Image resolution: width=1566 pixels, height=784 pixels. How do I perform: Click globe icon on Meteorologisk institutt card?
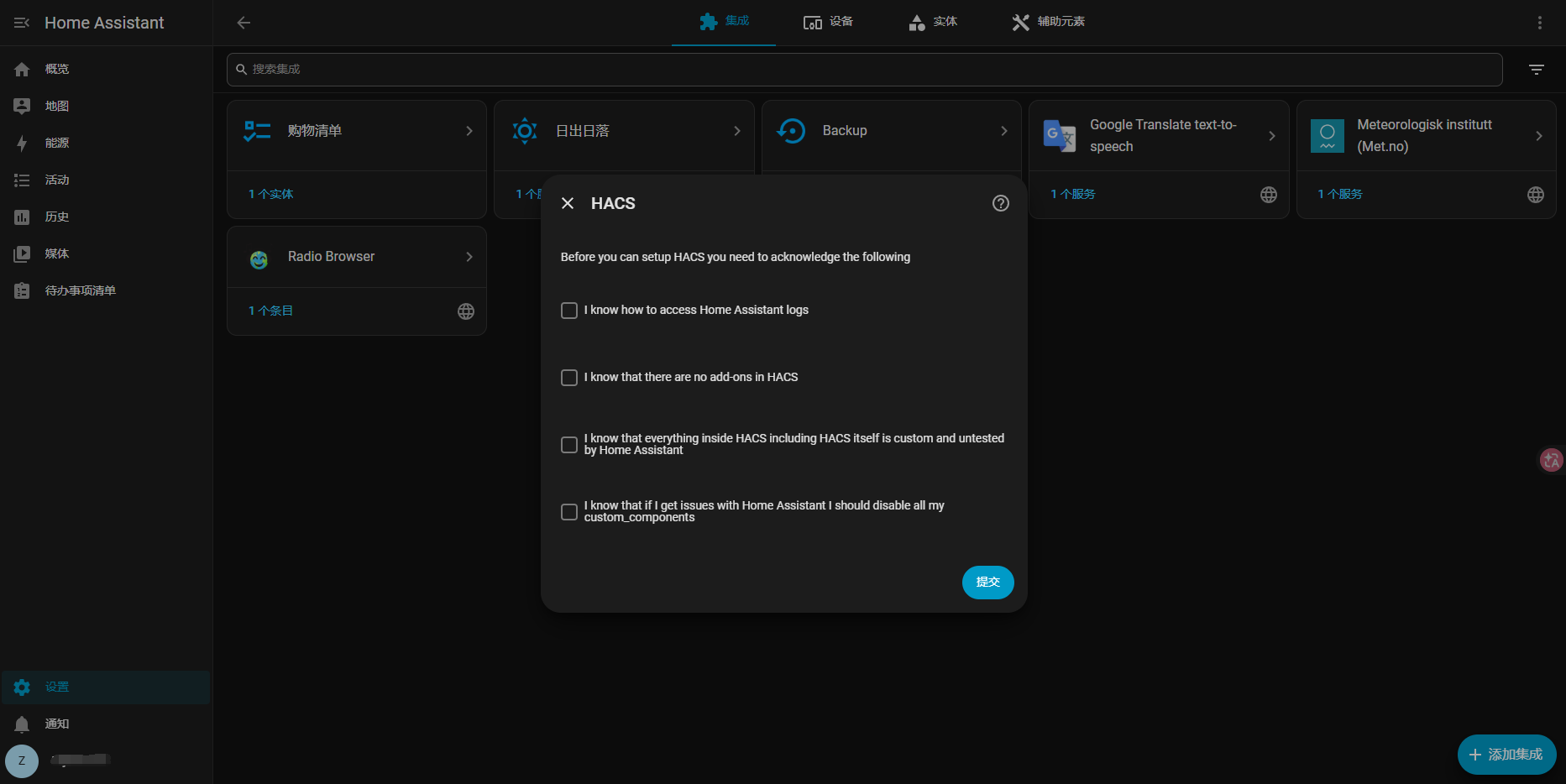click(1535, 195)
